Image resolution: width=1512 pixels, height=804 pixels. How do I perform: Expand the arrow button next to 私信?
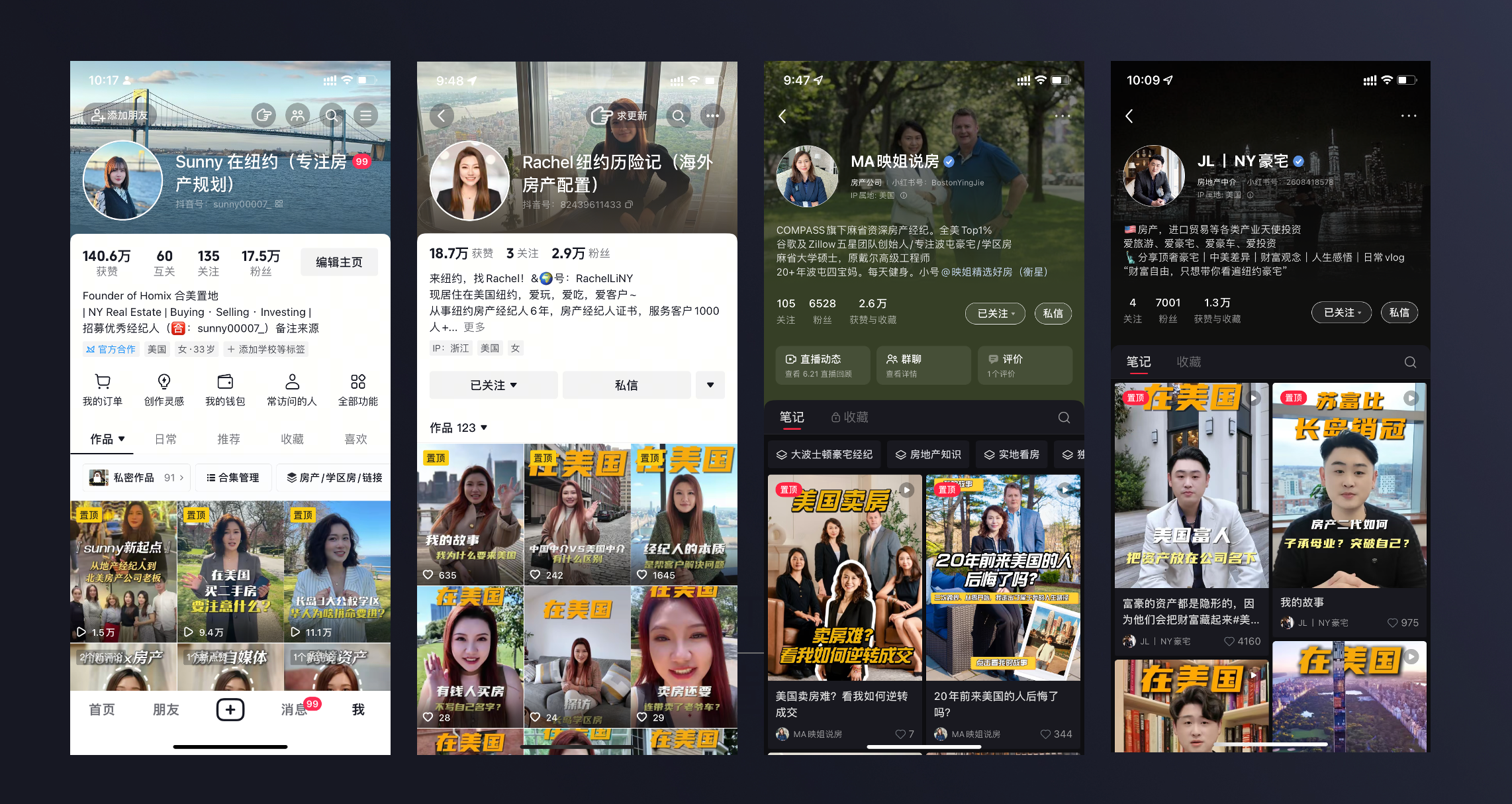(710, 385)
